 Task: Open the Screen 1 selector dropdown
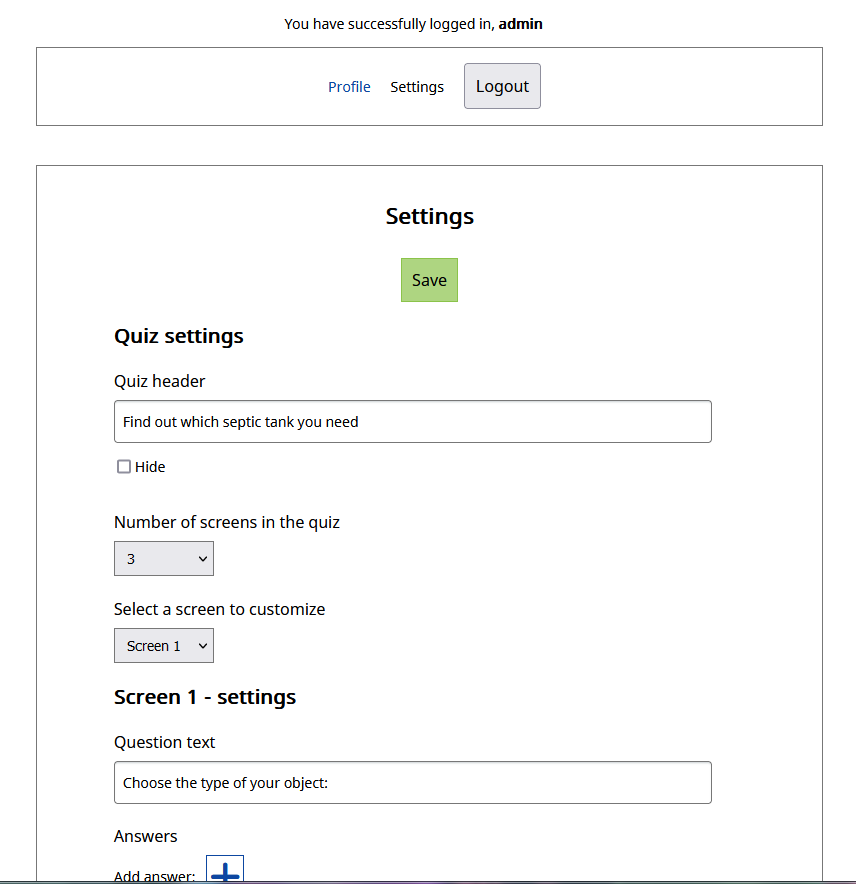(x=164, y=646)
